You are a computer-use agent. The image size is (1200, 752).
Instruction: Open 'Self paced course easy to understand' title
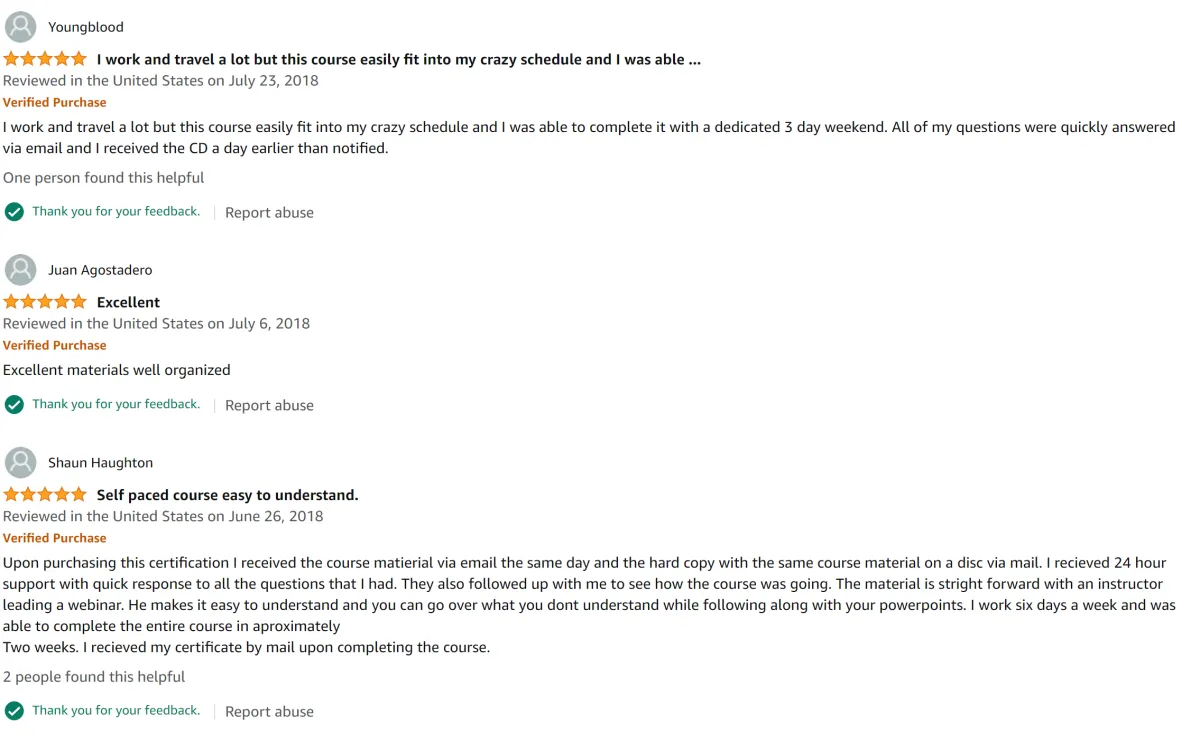(227, 495)
